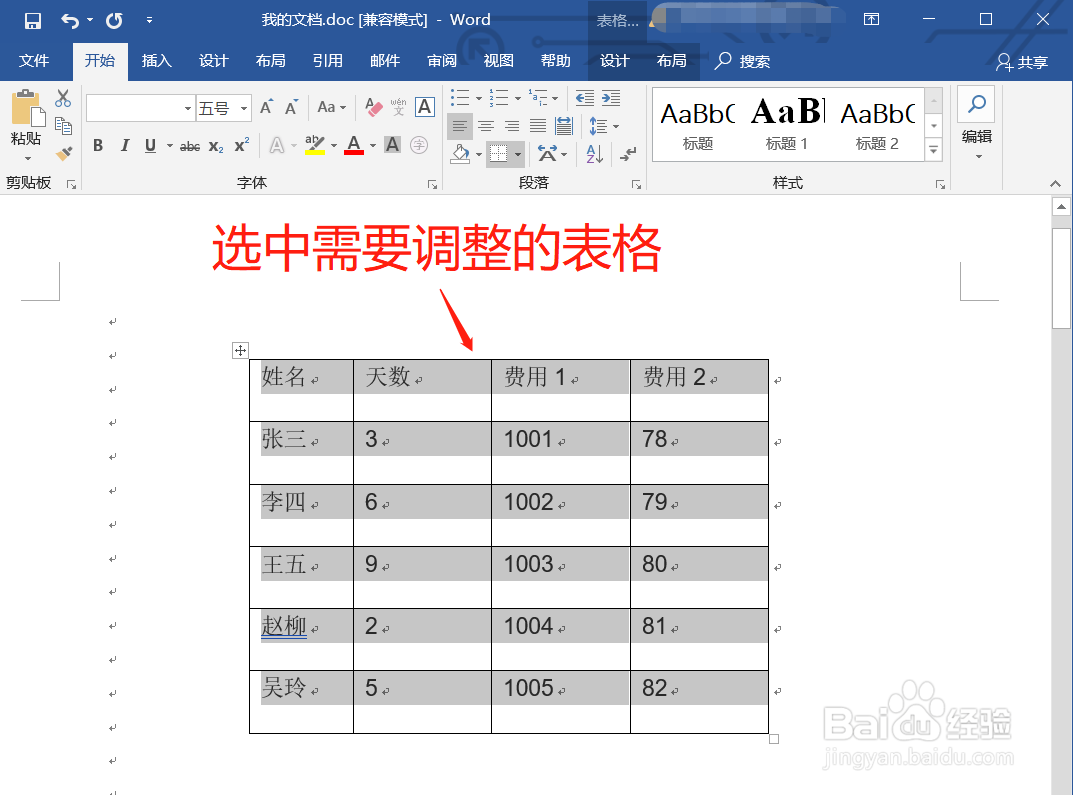The image size is (1073, 795).
Task: Open the Table Design 设计 contextual tab
Action: 613,60
